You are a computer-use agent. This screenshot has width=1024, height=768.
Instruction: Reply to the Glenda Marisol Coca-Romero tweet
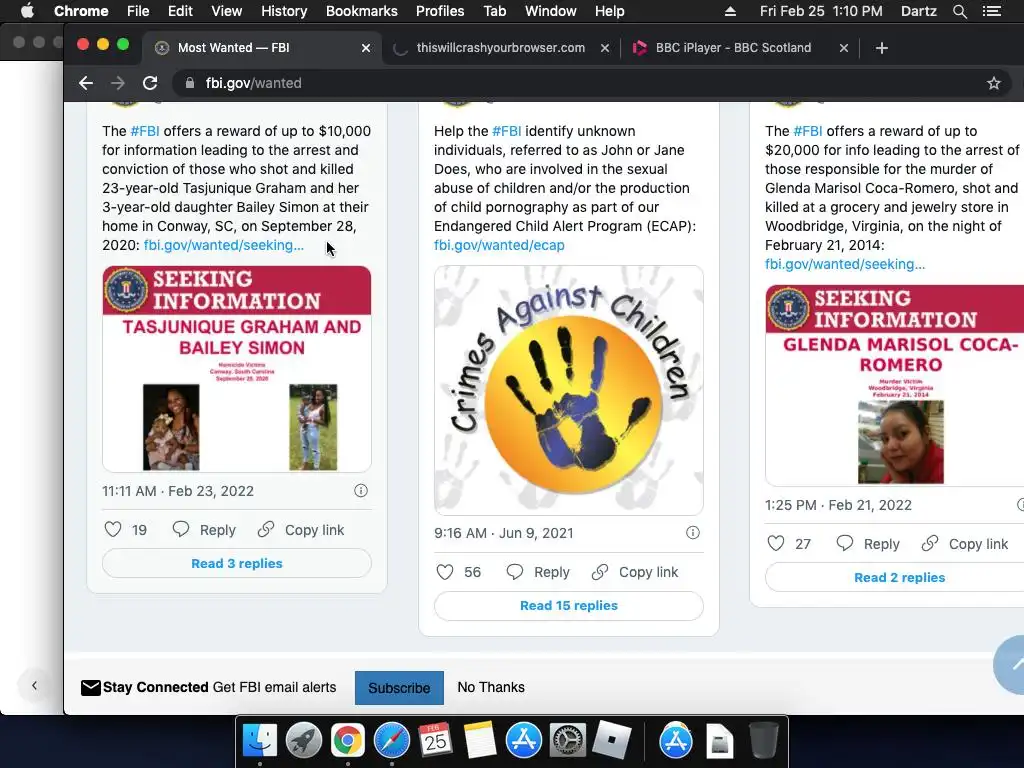868,543
